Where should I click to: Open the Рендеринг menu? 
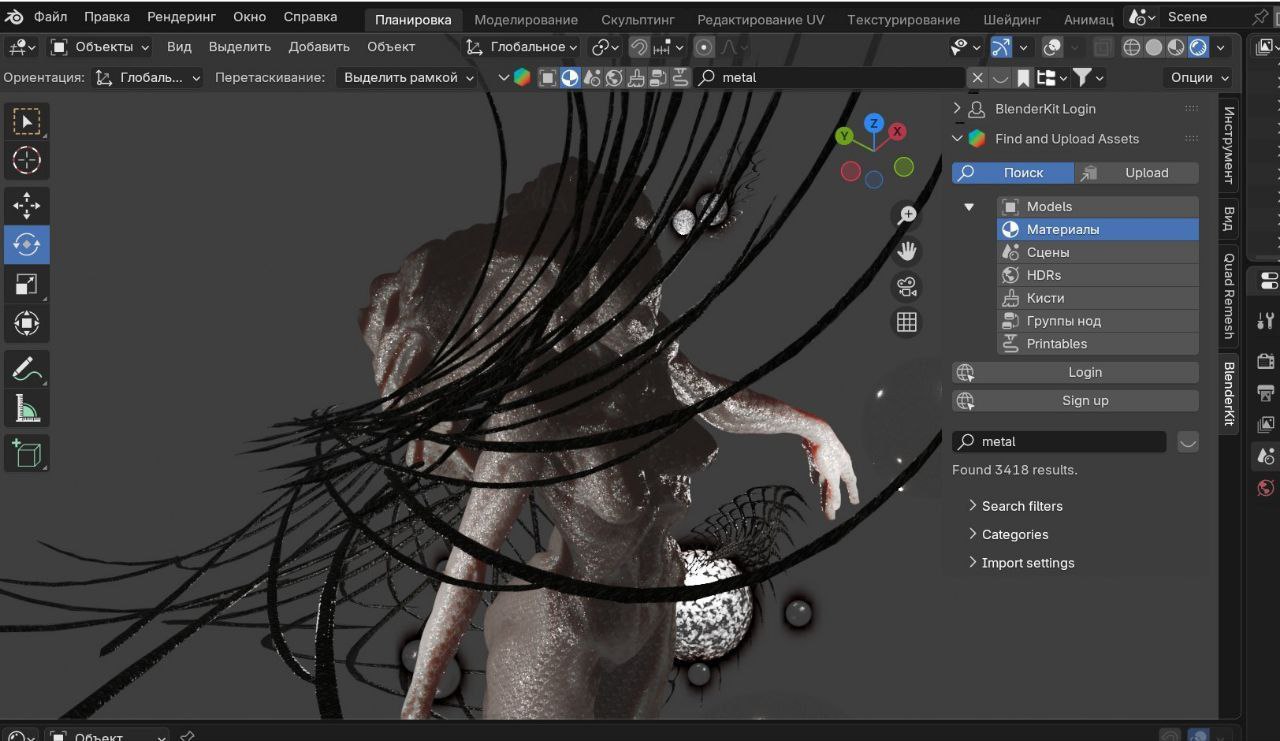click(x=182, y=17)
